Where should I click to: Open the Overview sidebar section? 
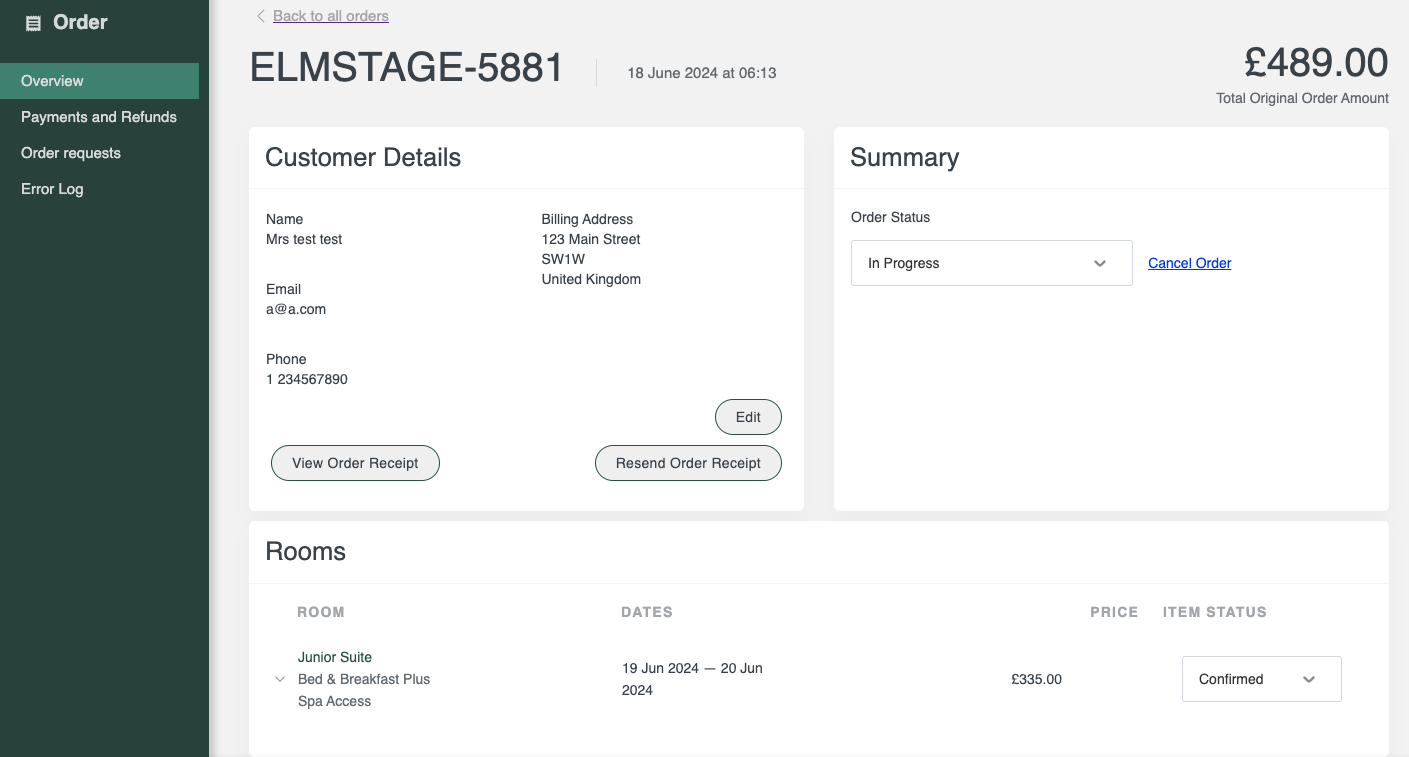pos(100,81)
